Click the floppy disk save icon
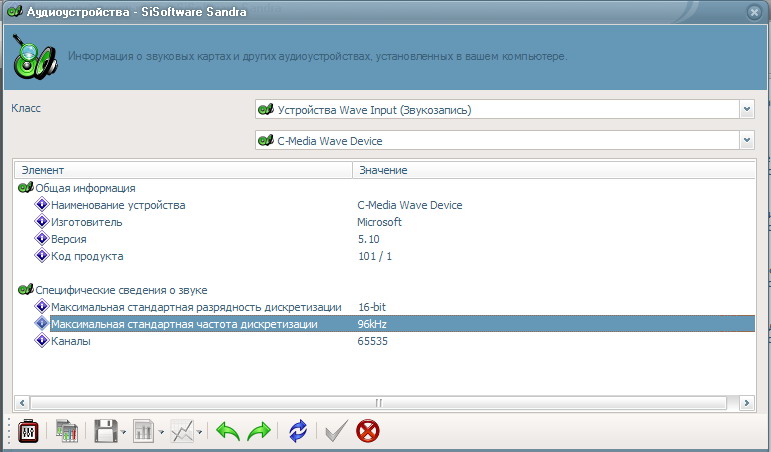The width and height of the screenshot is (771, 452). 106,431
